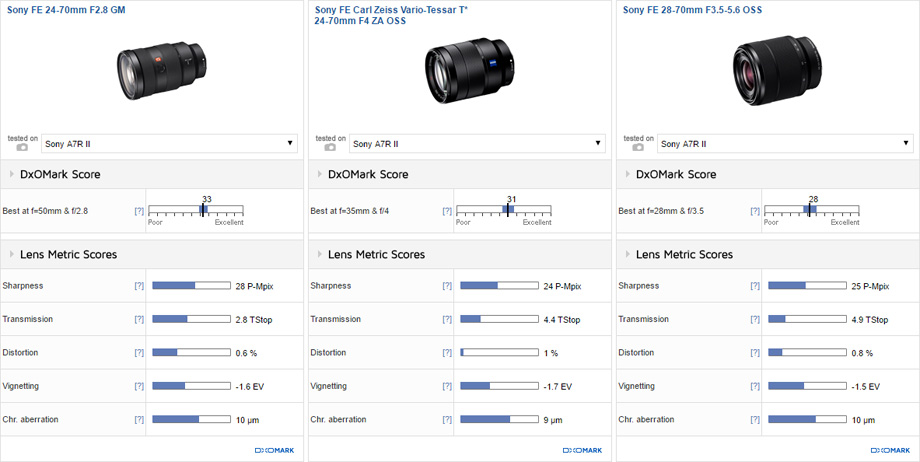Click the 9 µm chromatic aberration bar

pos(499,420)
